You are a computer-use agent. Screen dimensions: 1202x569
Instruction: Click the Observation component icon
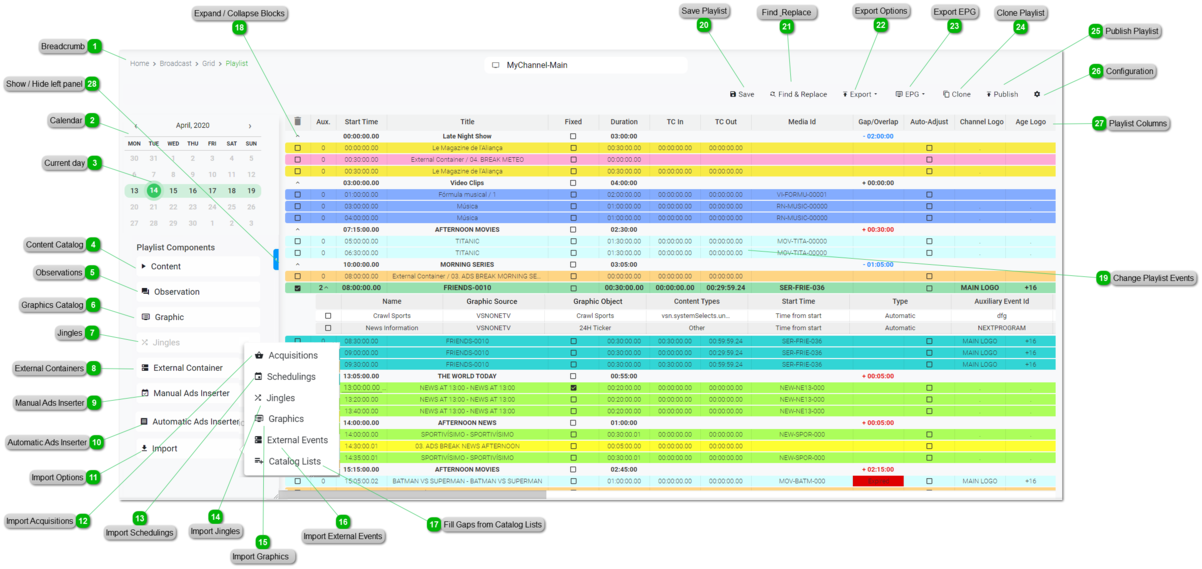pyautogui.click(x=145, y=292)
